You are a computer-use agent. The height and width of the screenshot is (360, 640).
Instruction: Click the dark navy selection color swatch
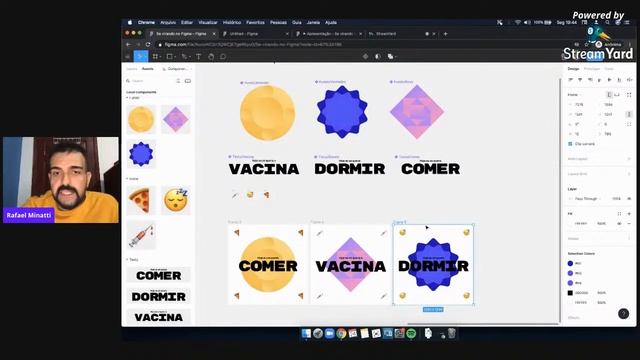click(x=570, y=263)
